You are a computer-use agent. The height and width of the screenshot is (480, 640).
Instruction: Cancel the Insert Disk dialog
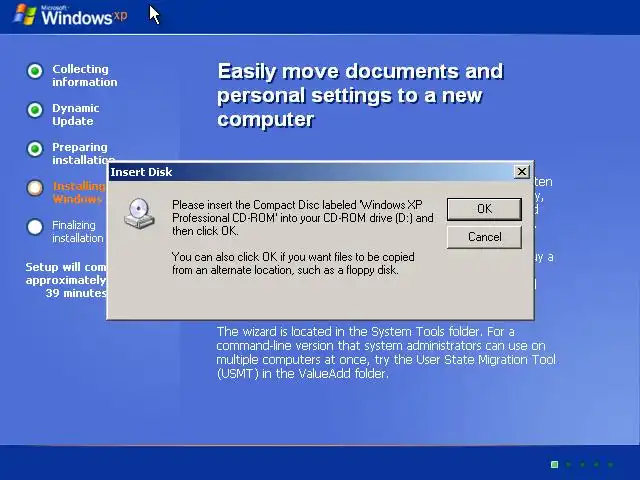pos(484,237)
